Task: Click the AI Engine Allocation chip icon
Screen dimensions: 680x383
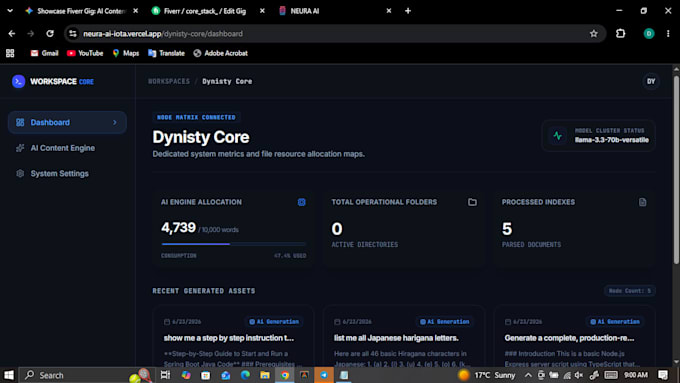Action: [301, 202]
